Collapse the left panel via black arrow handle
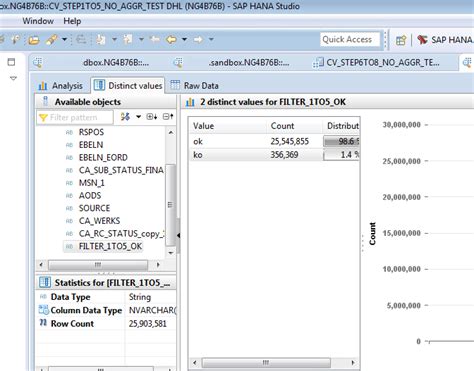 [178, 235]
